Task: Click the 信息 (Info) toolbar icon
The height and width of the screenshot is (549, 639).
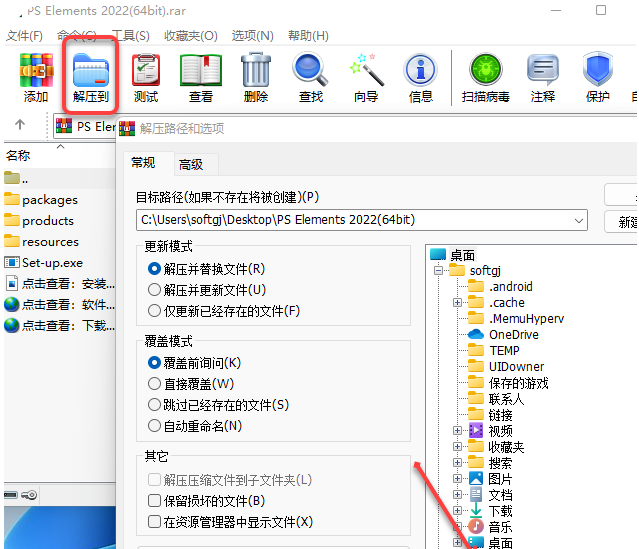Action: click(x=420, y=71)
